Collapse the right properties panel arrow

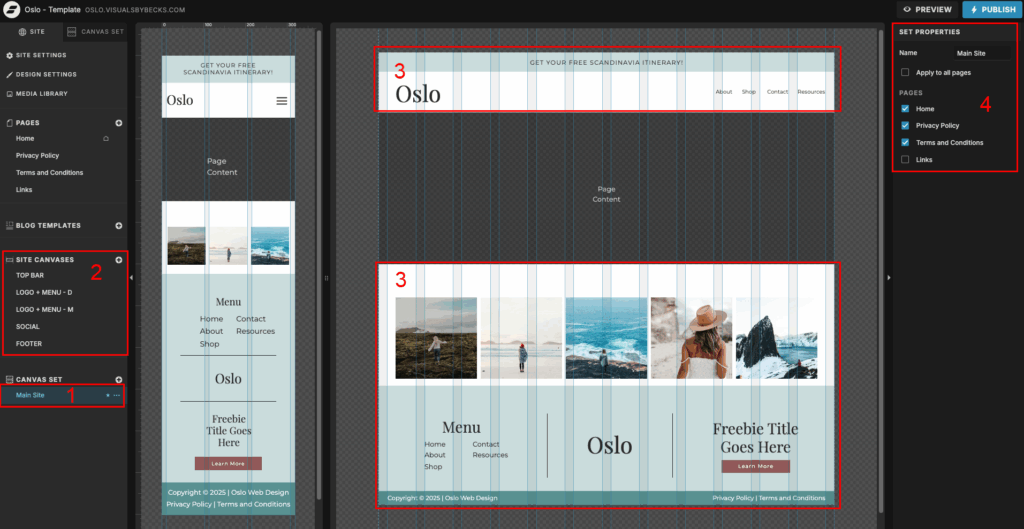tap(888, 277)
